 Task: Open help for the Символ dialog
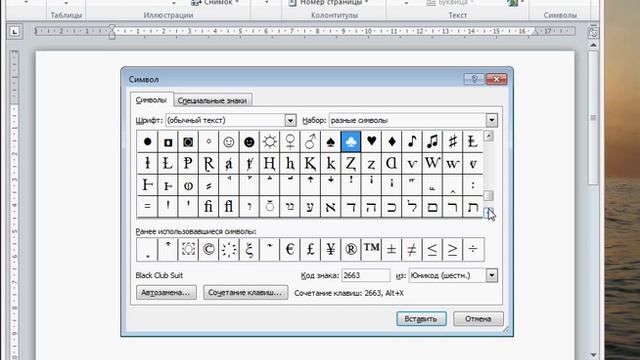tap(474, 79)
